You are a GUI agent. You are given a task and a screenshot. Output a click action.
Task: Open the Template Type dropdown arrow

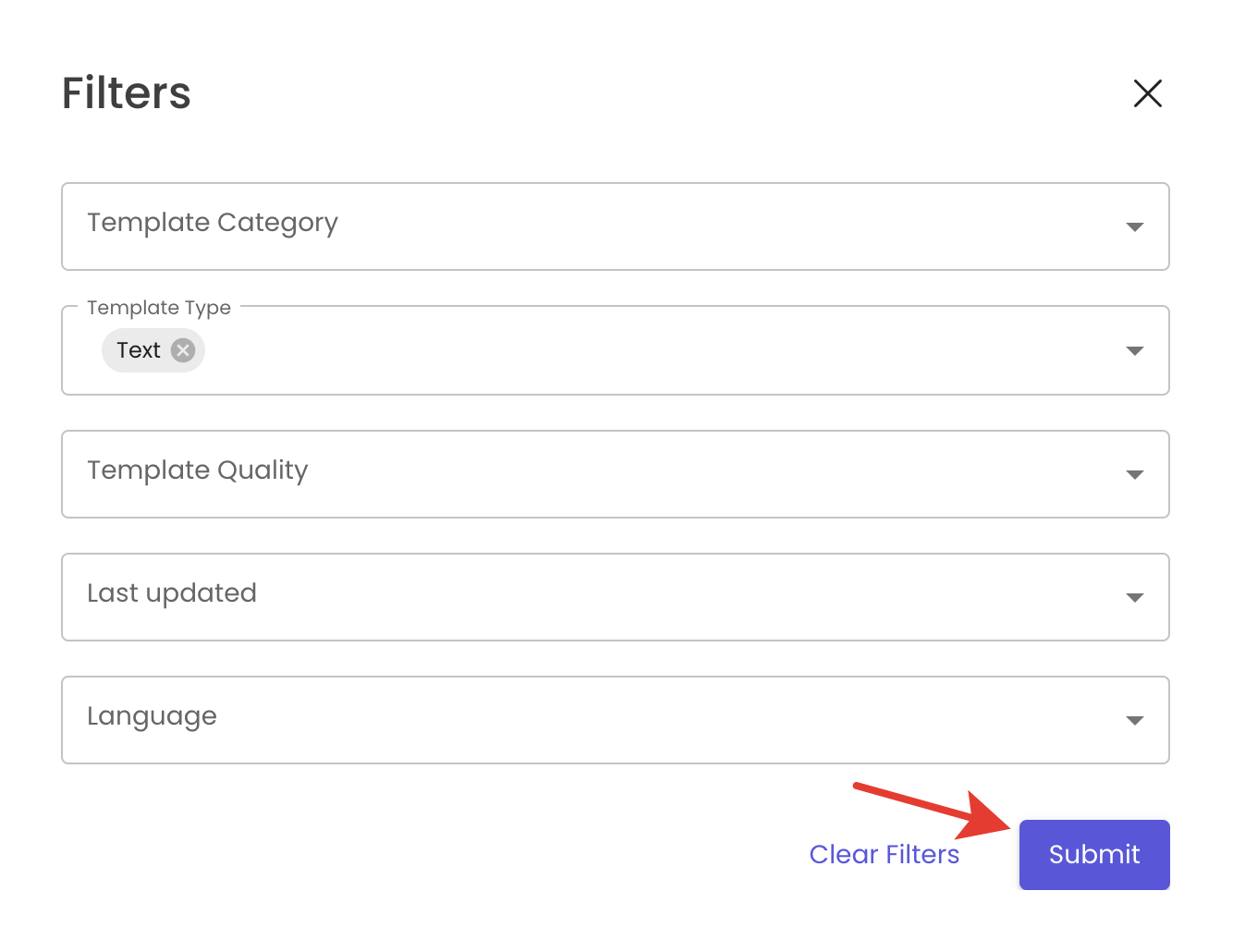coord(1135,350)
